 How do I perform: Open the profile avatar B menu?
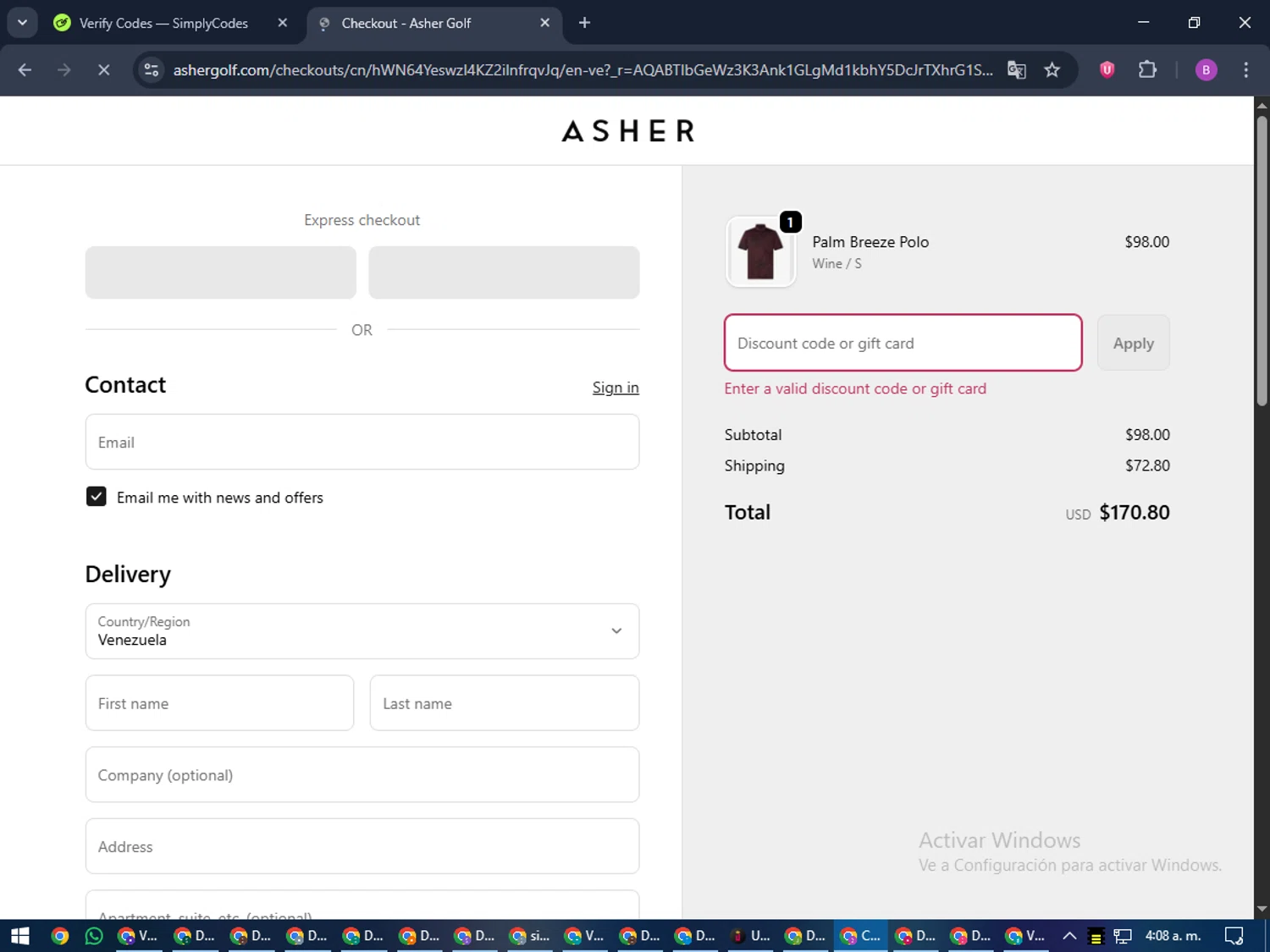1206,70
